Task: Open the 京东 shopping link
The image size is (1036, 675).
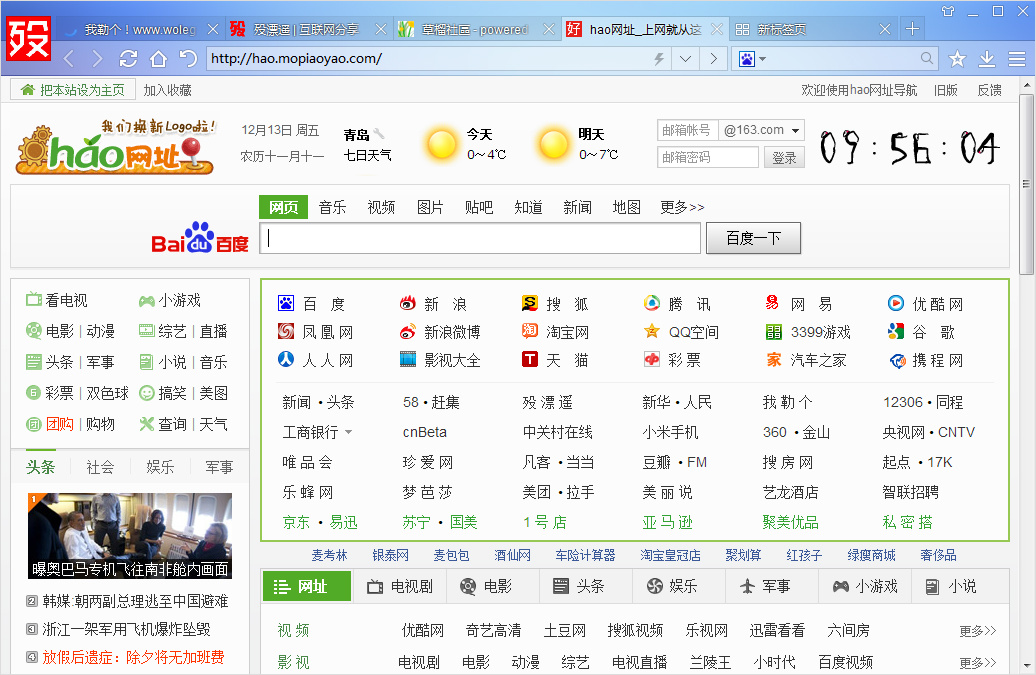Action: point(296,522)
